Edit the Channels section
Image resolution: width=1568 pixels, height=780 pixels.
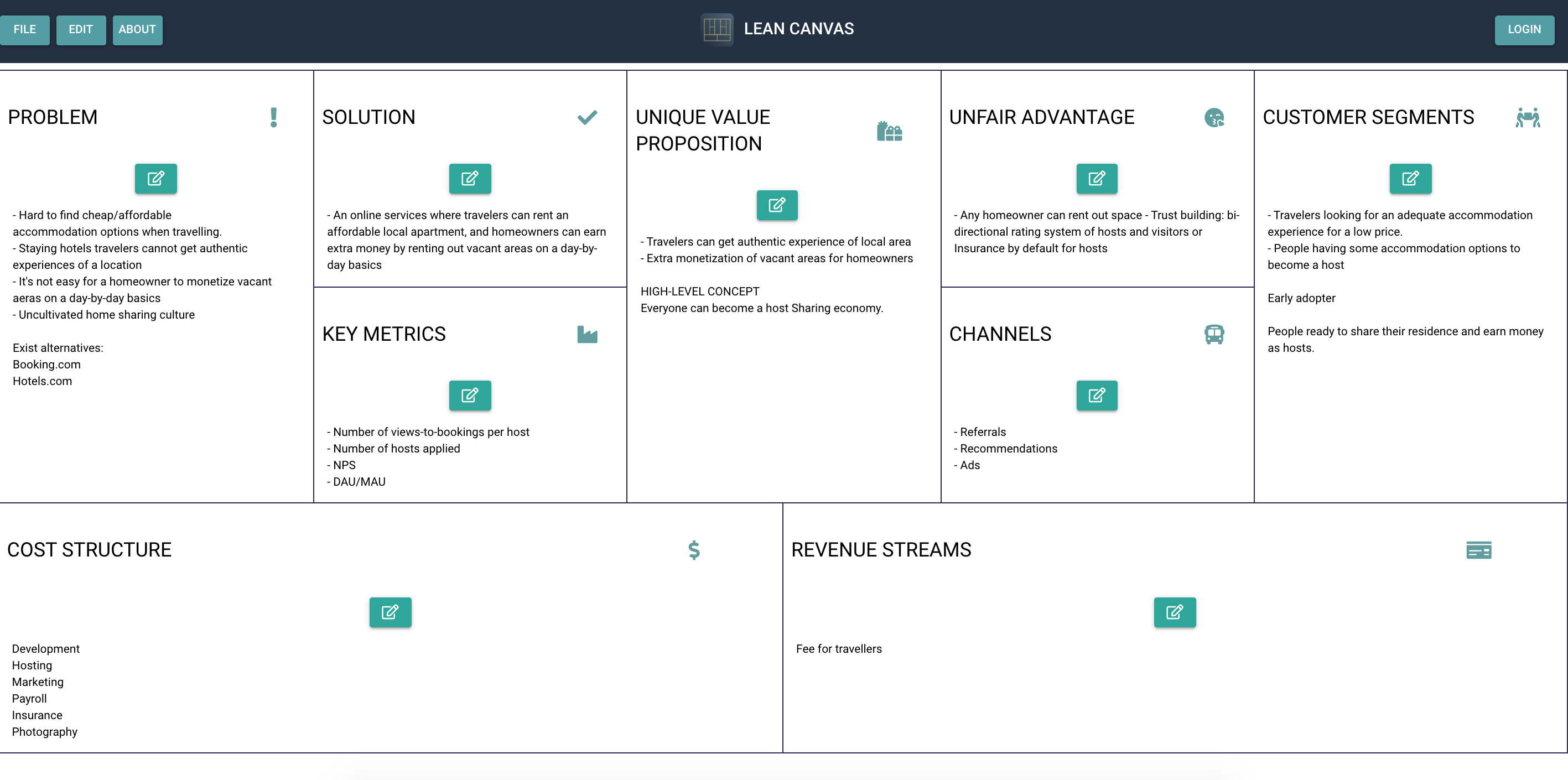pos(1097,396)
